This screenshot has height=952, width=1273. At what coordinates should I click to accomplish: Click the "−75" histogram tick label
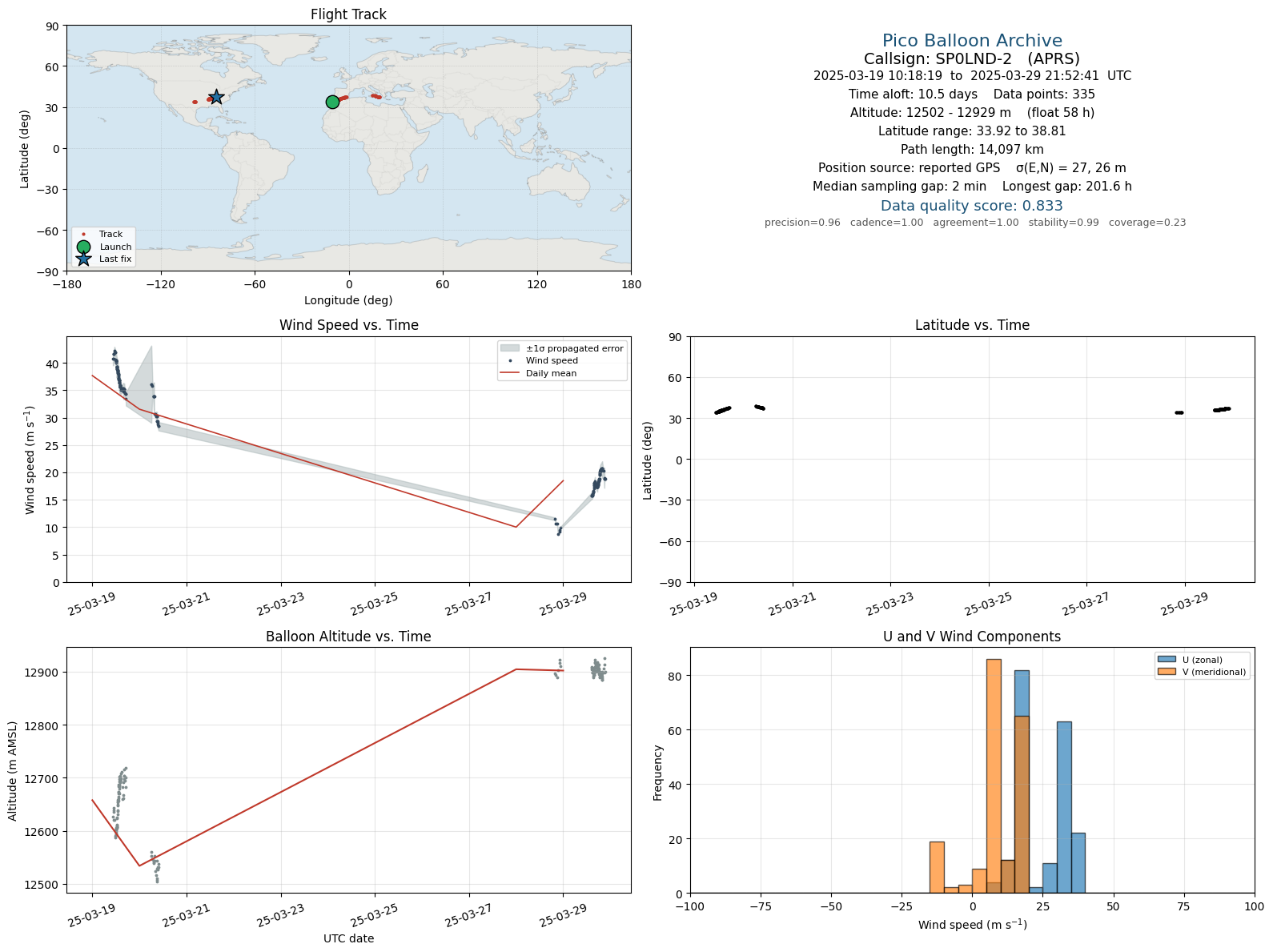761,906
